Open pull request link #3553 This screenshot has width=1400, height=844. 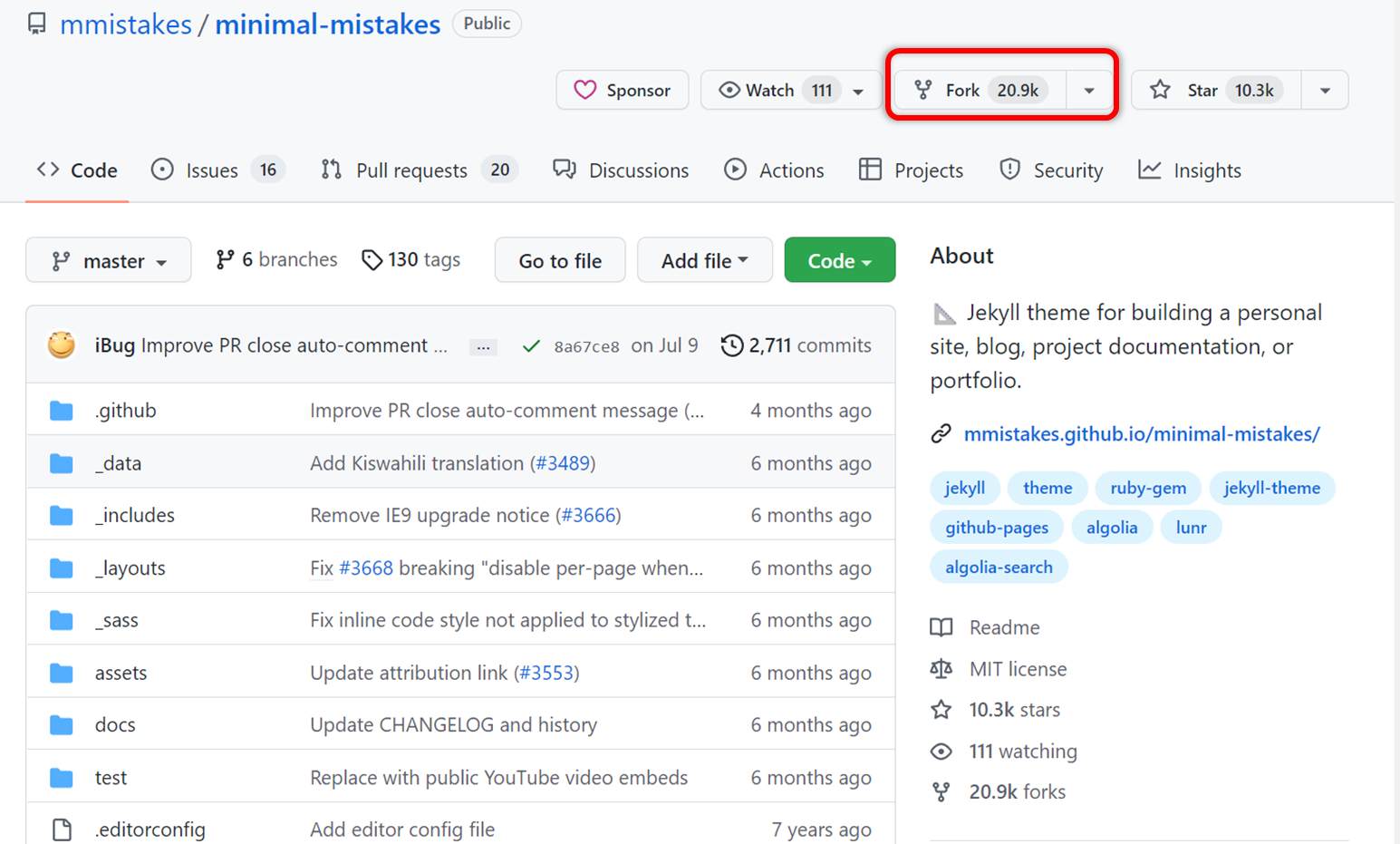[546, 673]
